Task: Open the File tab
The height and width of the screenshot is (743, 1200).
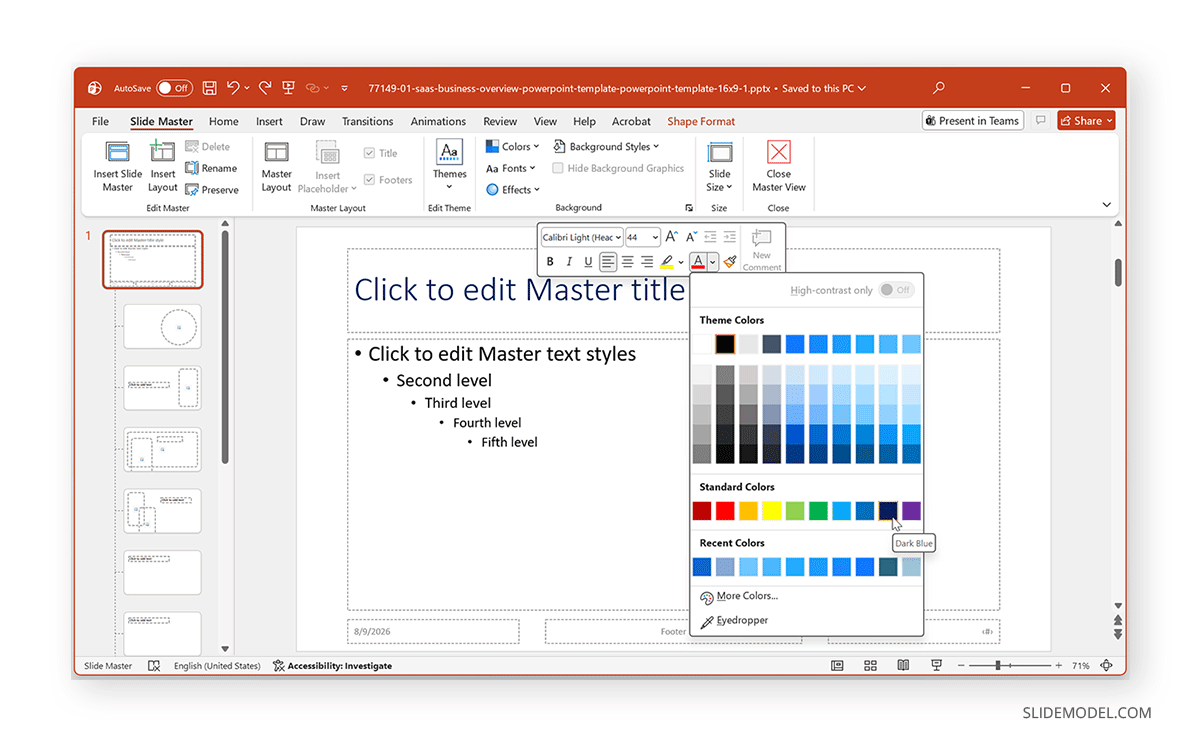Action: 100,121
